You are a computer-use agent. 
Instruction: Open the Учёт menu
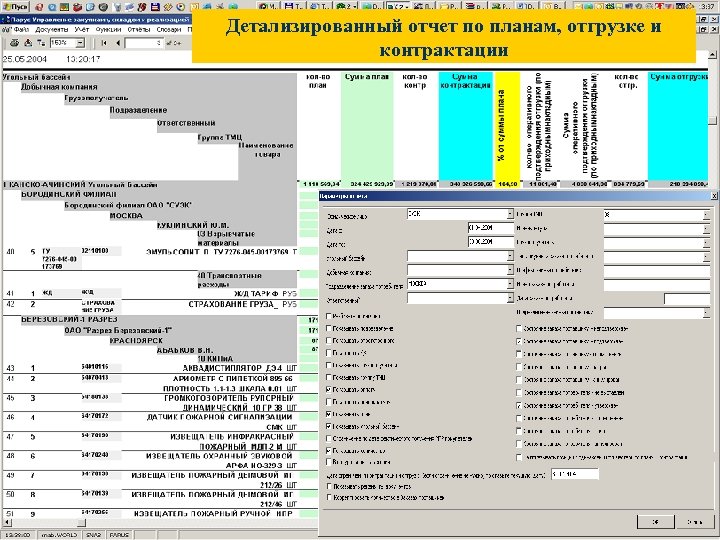click(x=82, y=29)
